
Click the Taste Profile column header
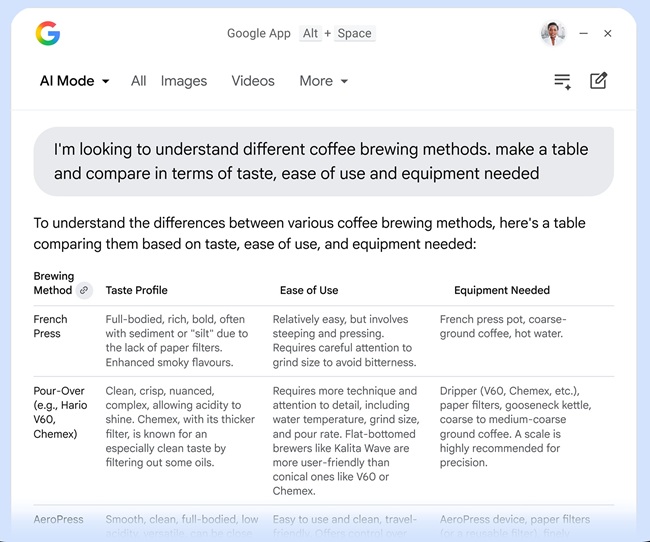(x=137, y=290)
